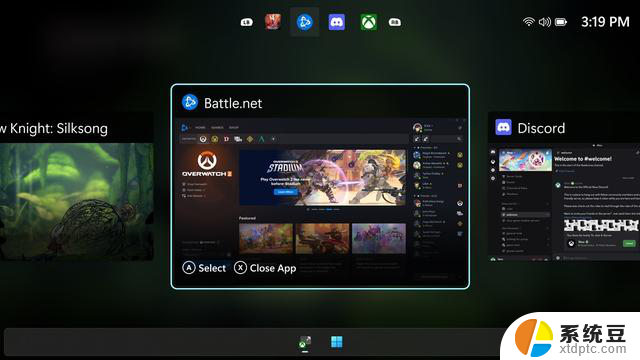Check the battery status icon

pos(561,22)
